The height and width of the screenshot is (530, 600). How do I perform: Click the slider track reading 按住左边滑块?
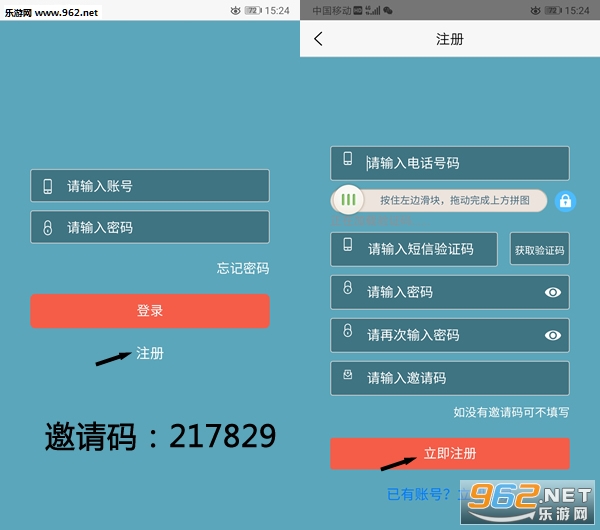439,201
